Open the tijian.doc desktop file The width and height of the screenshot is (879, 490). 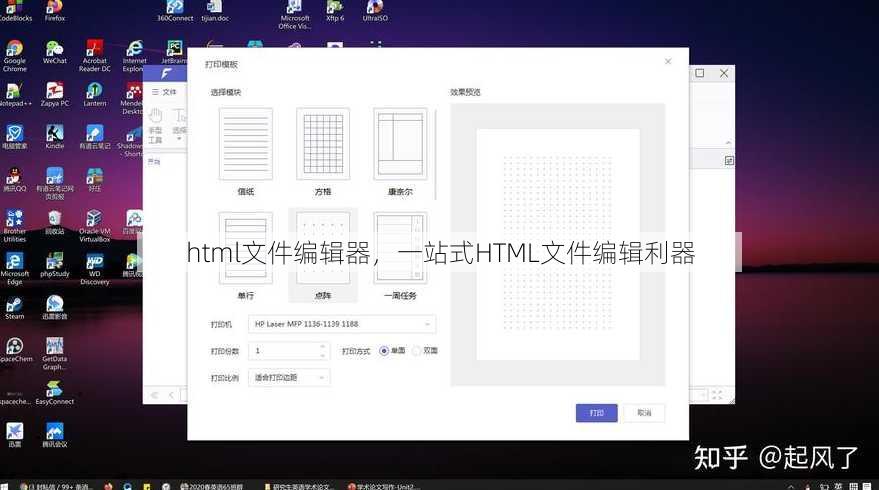pyautogui.click(x=215, y=11)
